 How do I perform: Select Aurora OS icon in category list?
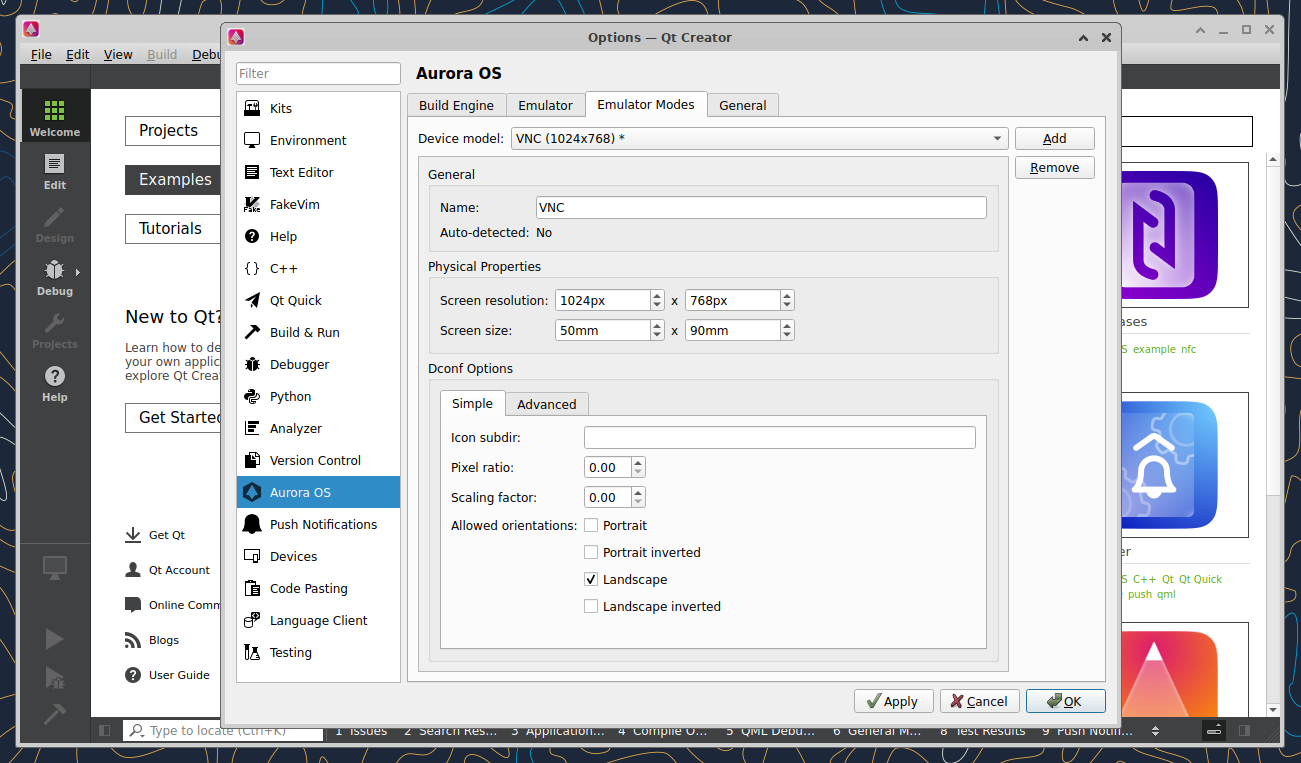[252, 492]
